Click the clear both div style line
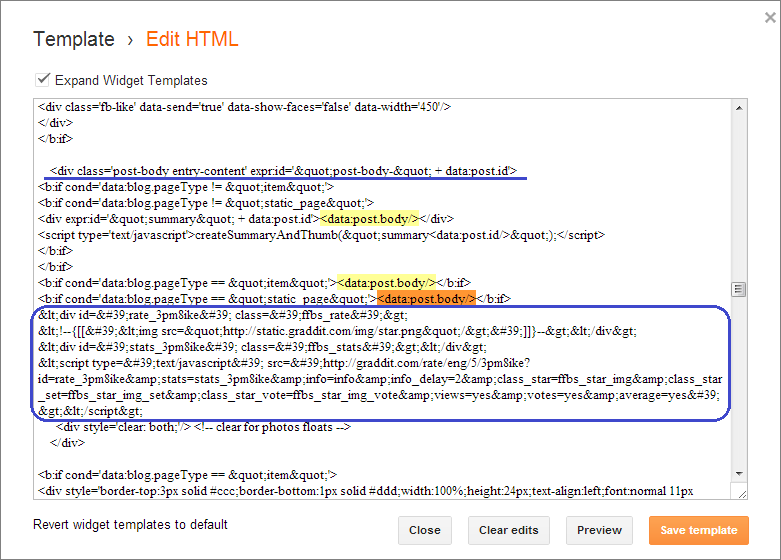The image size is (781, 560). 203,427
